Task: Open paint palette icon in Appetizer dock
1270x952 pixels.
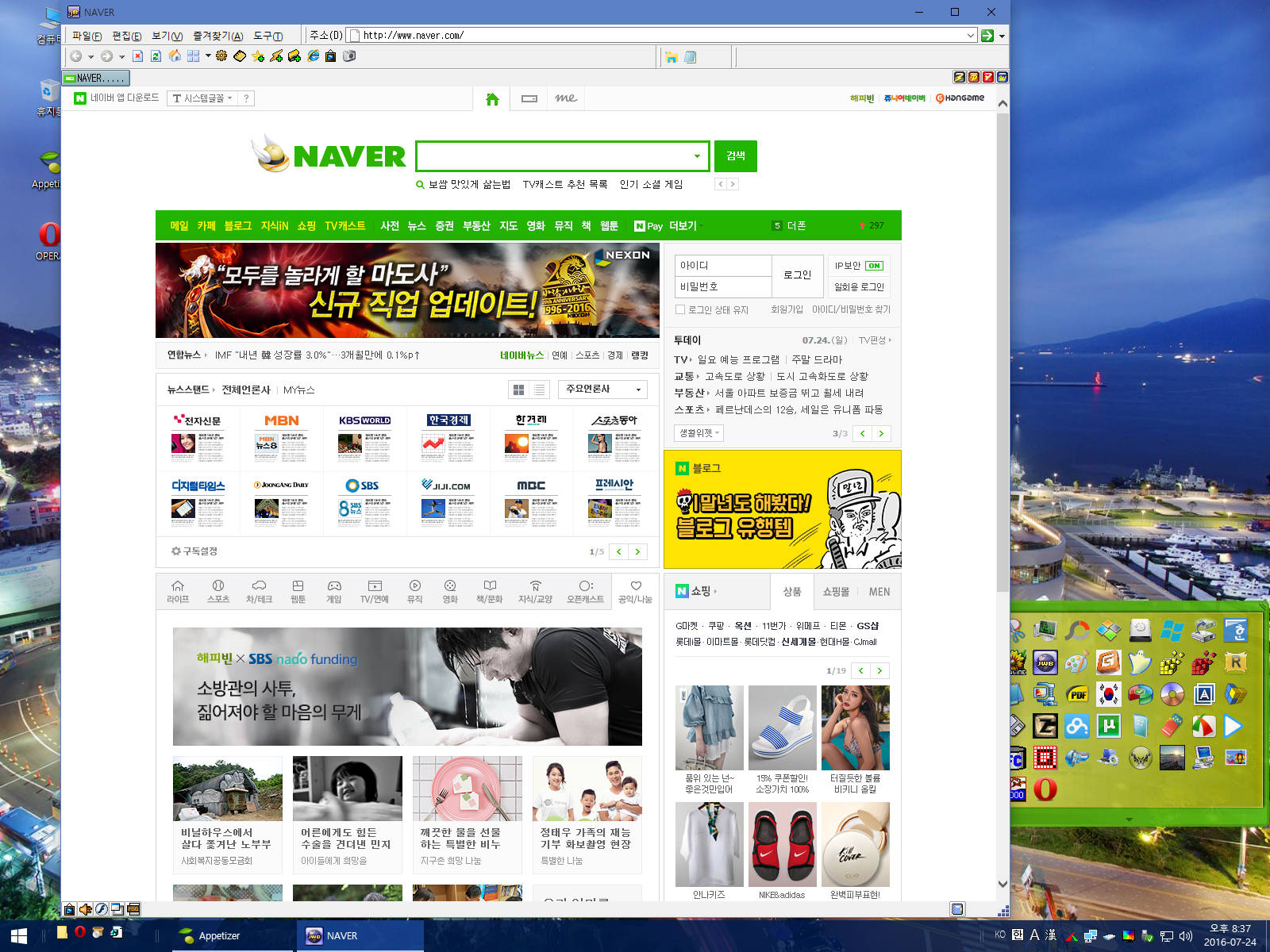Action: click(x=1077, y=662)
